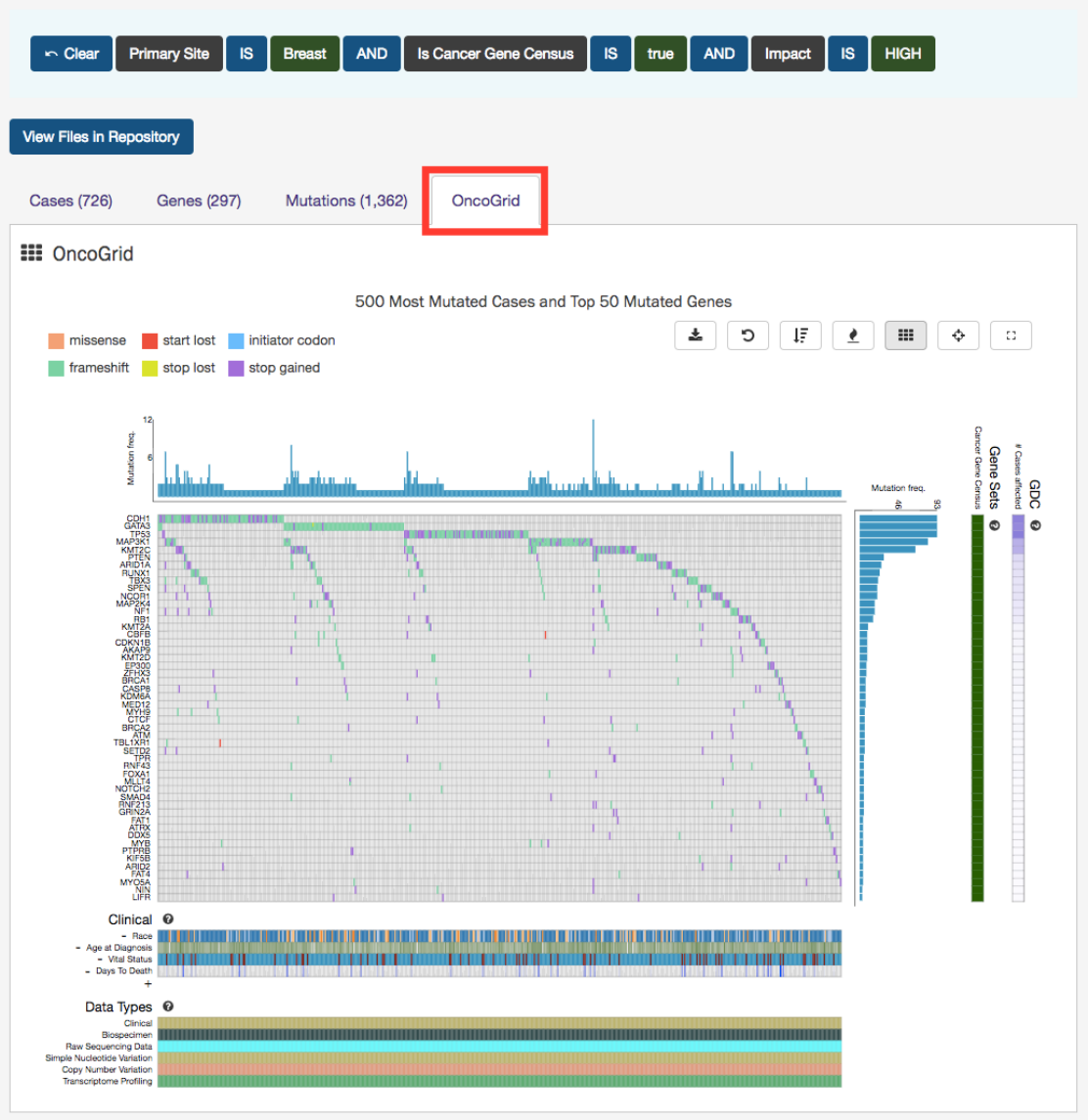Viewport: 1088px width, 1120px height.
Task: Add a clinical track with plus sign
Action: [x=148, y=984]
